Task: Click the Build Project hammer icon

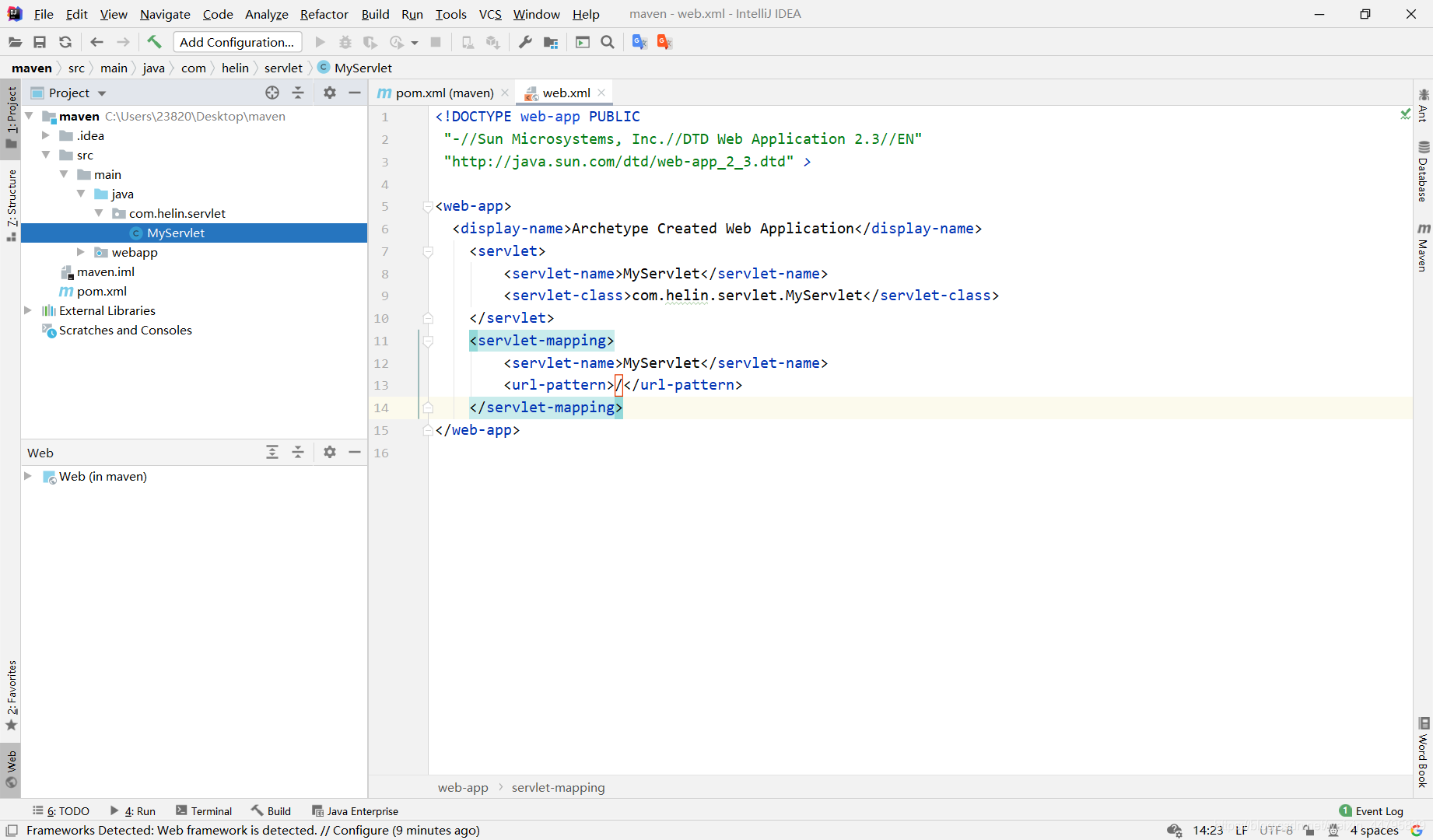Action: (x=154, y=42)
